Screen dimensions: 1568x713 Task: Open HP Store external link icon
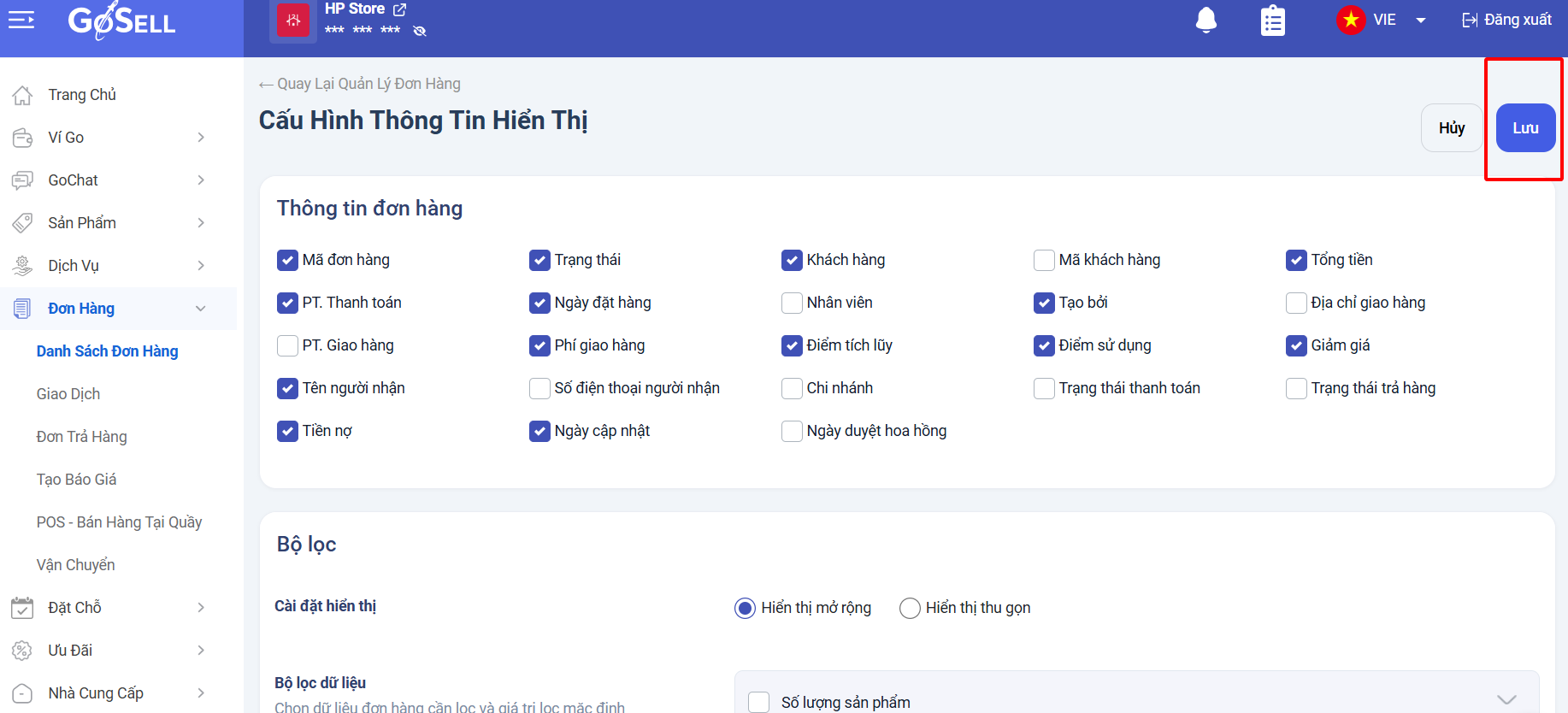pos(399,9)
